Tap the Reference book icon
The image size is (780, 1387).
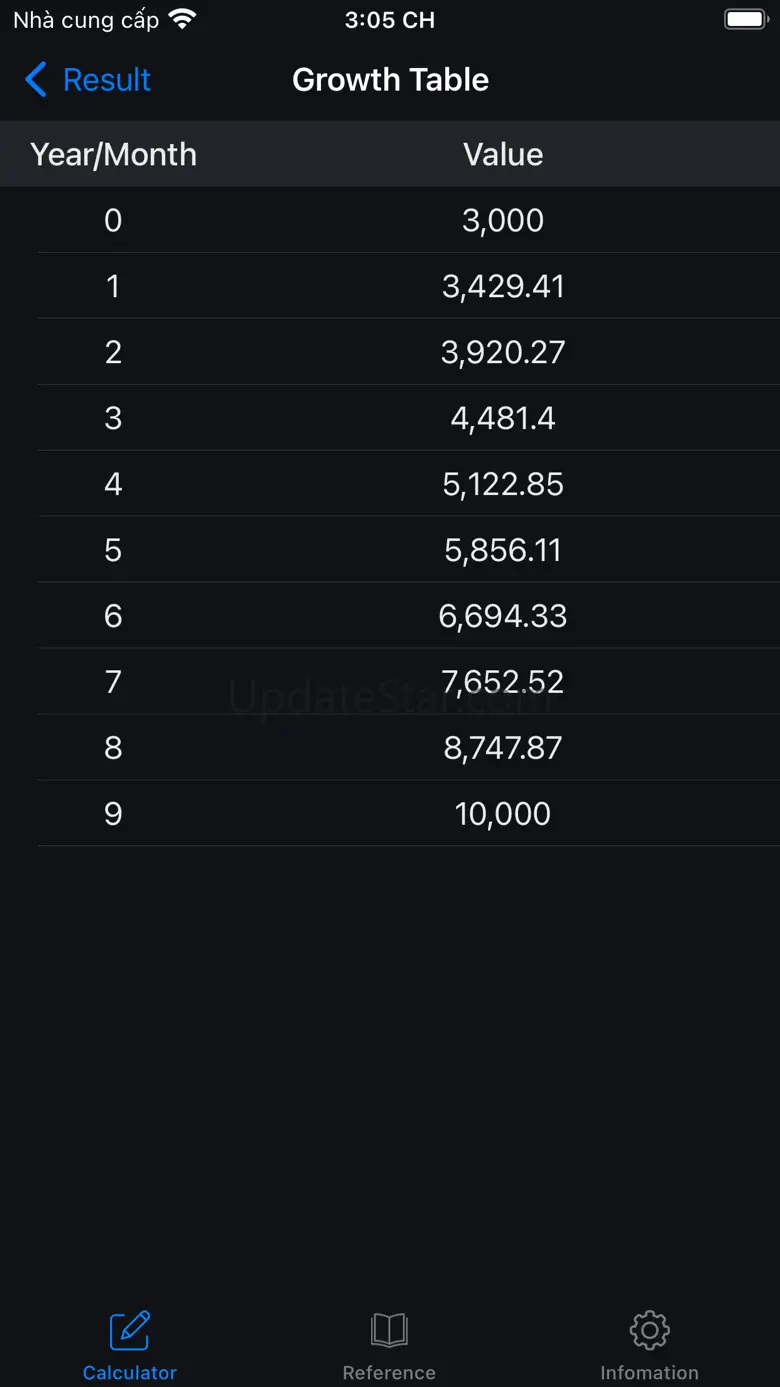389,1330
